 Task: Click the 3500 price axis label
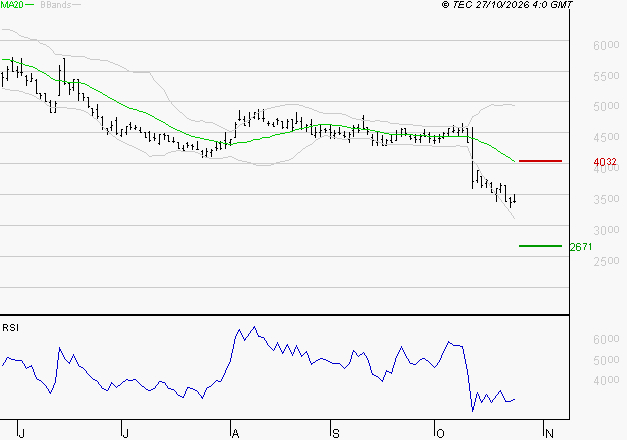pyautogui.click(x=606, y=199)
